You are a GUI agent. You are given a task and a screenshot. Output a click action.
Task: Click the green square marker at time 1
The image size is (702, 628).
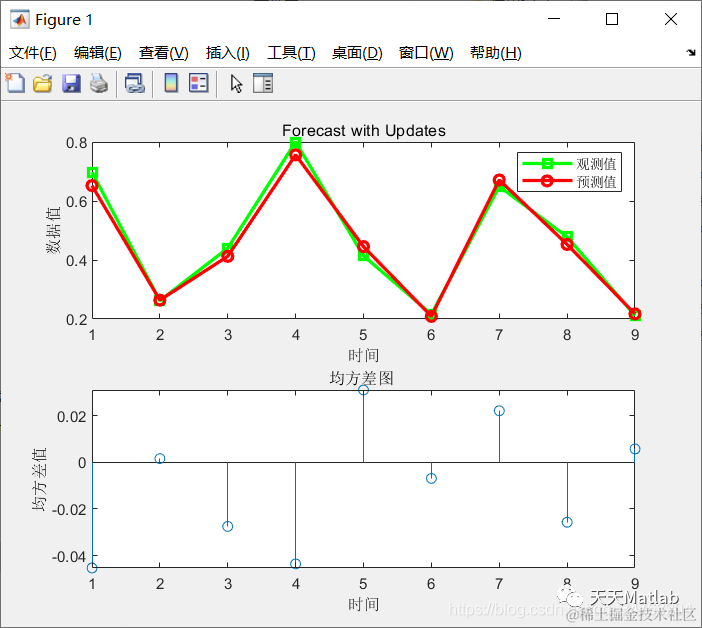pos(92,172)
